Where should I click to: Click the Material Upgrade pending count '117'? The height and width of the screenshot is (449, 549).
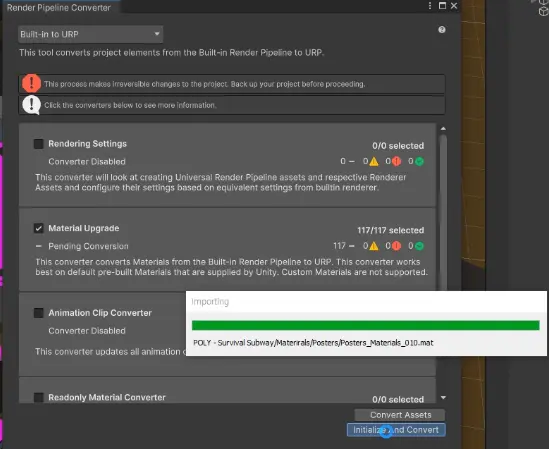[339, 246]
